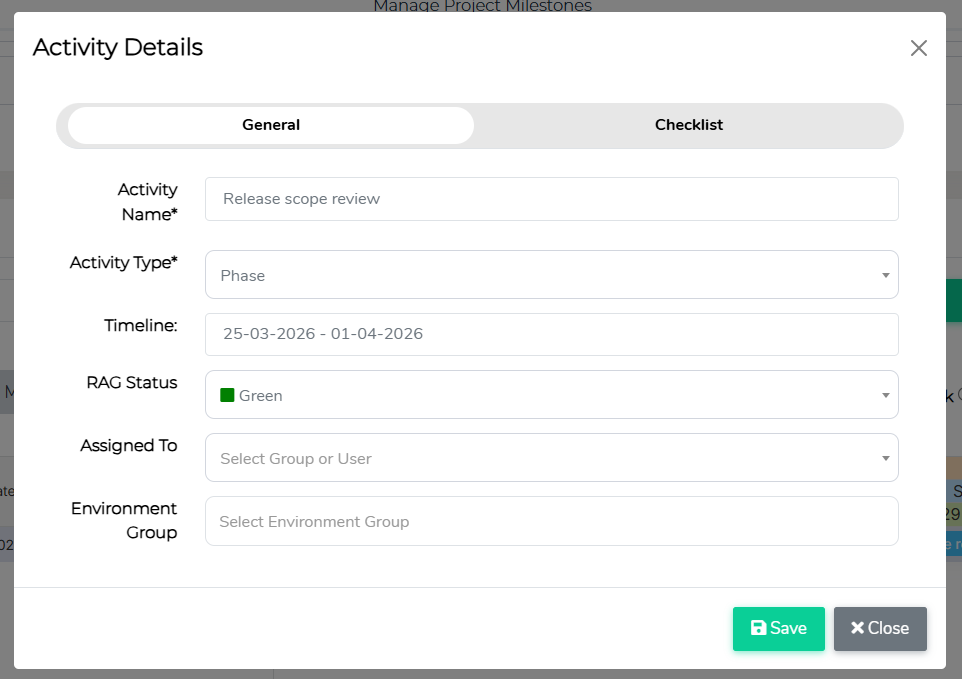The height and width of the screenshot is (679, 962).
Task: Open the RAG Status dropdown arrow
Action: 885,395
